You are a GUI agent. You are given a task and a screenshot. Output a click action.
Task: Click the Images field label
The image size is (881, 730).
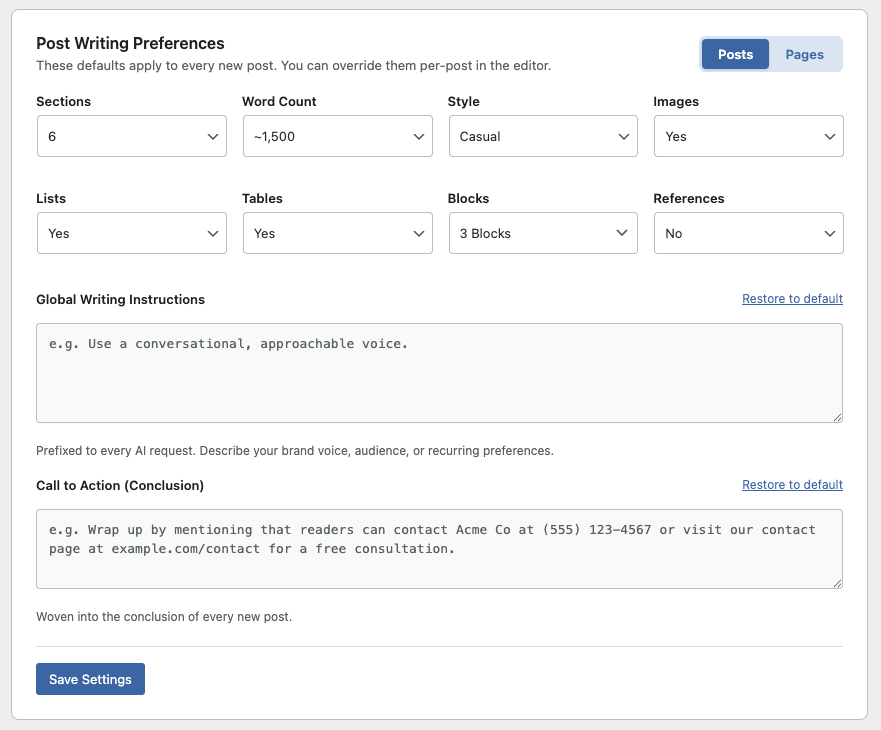pos(676,102)
